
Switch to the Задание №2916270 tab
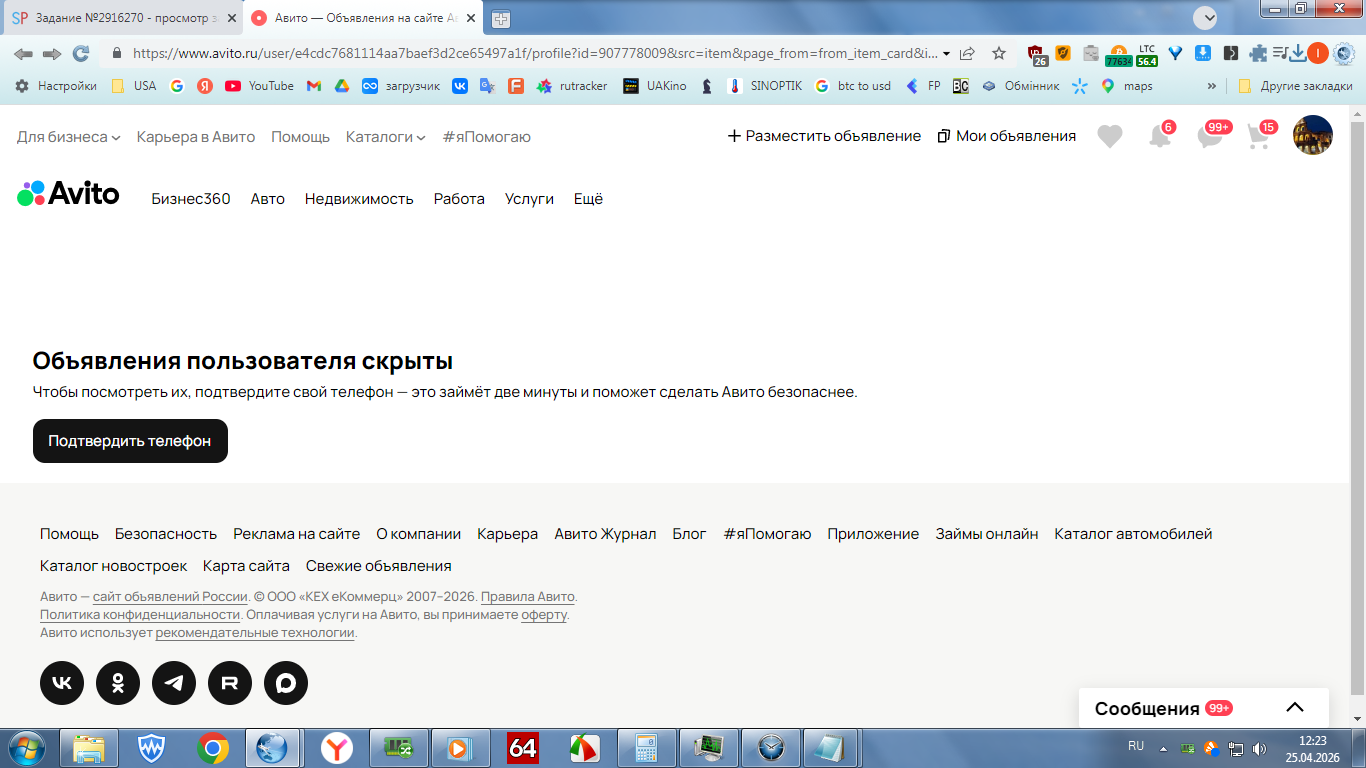(x=123, y=18)
